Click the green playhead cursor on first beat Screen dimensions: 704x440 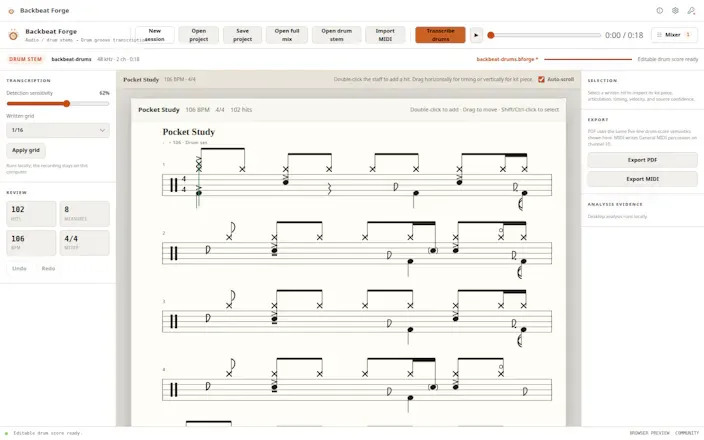198,182
